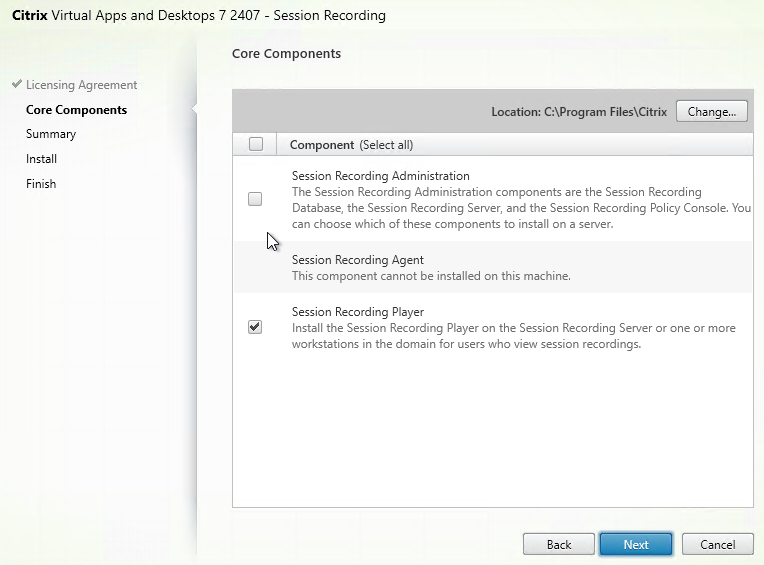This screenshot has height=565, width=764.
Task: Click the Session Recording Agent title
Action: (358, 260)
